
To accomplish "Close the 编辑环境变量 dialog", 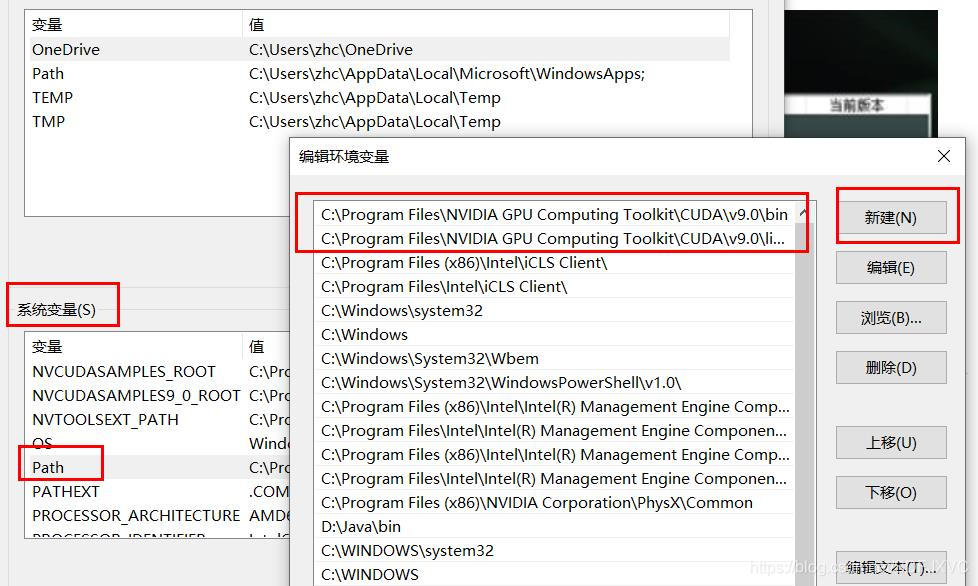I will tap(944, 156).
